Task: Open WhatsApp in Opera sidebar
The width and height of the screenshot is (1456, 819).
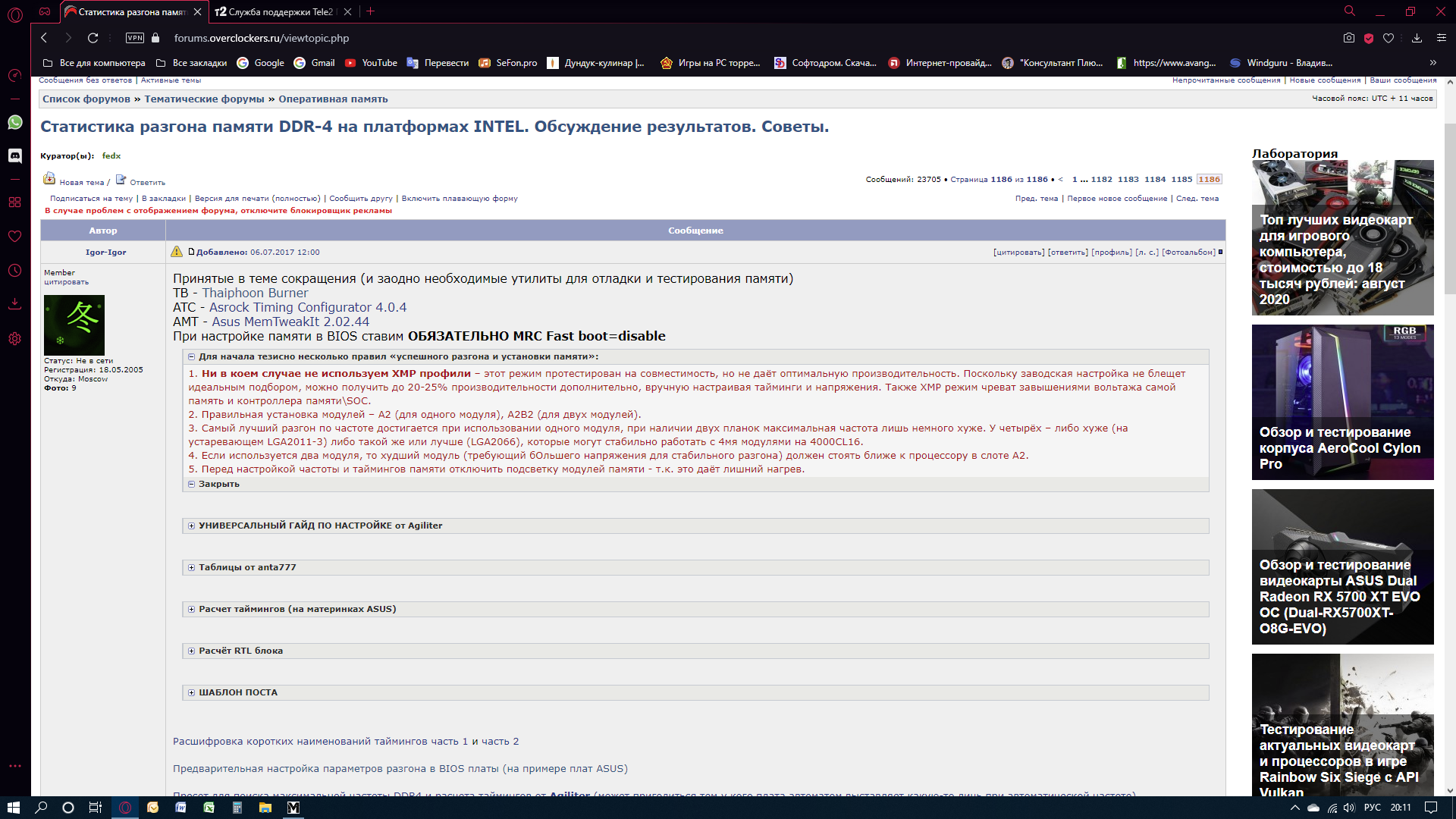Action: [15, 123]
